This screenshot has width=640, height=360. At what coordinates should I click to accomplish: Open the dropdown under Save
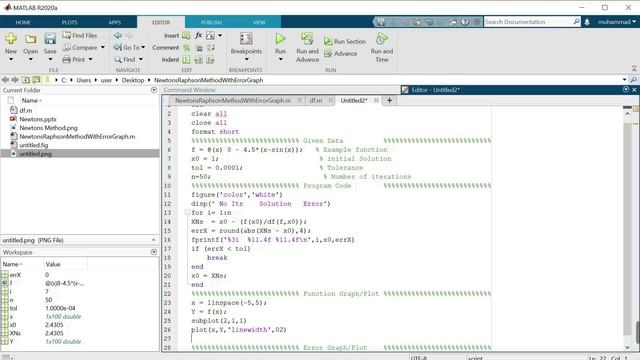point(50,60)
